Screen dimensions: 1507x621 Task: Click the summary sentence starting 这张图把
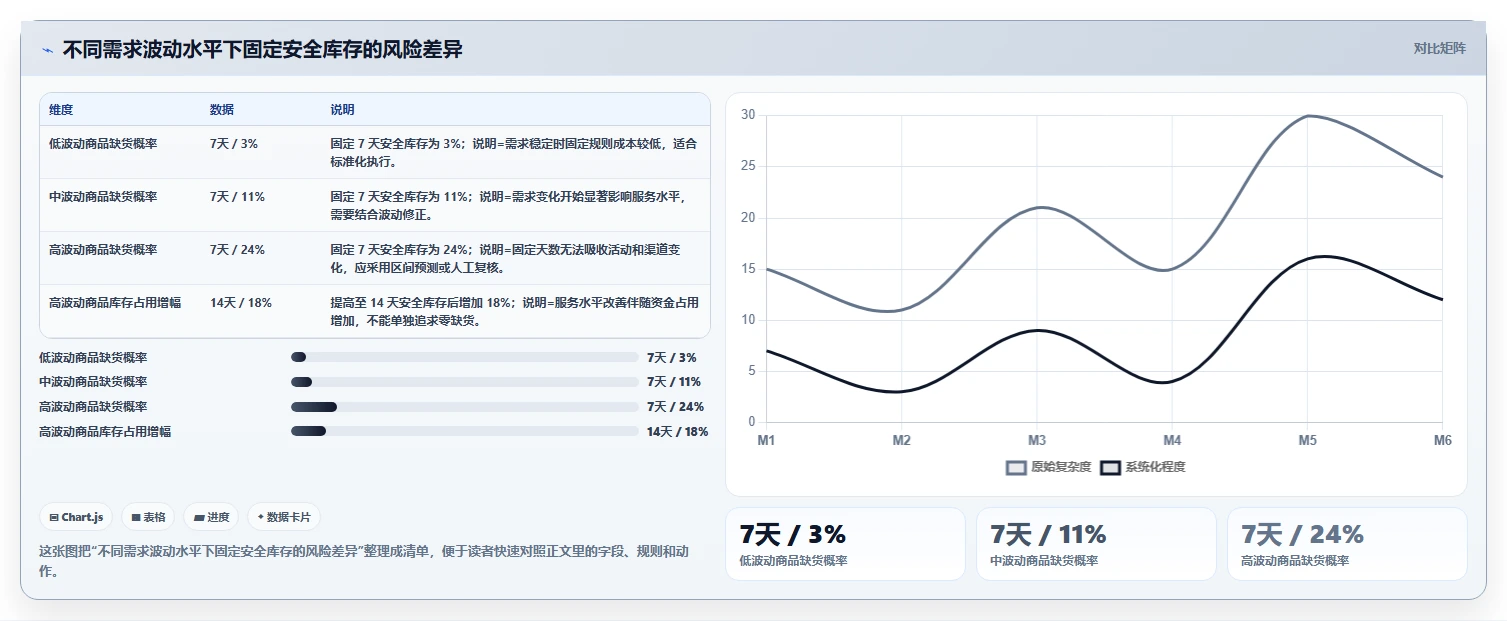click(364, 561)
